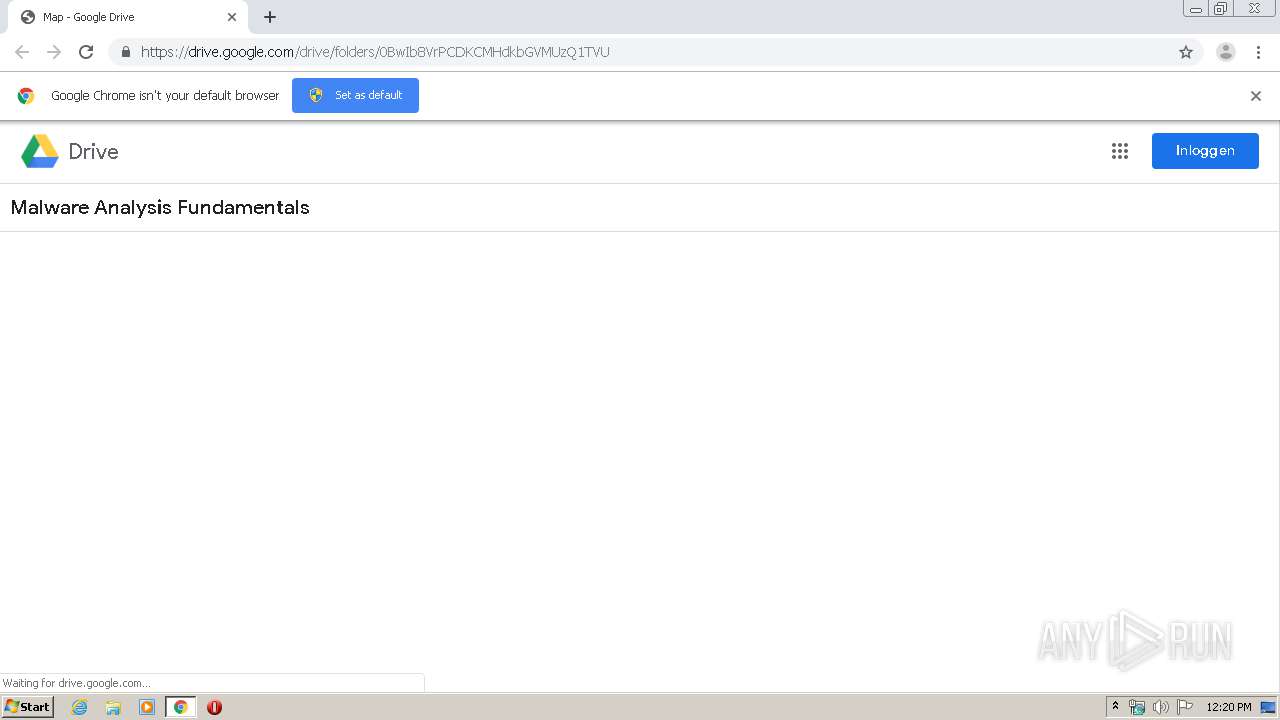Screen dimensions: 1280x720
Task: Click the Malware Analysis Fundamentals folder title
Action: click(160, 207)
